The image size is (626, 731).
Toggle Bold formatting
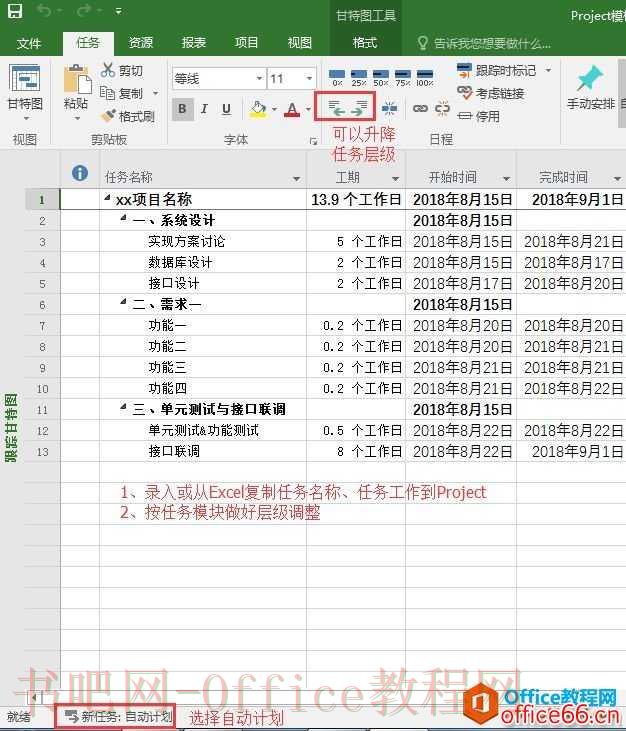coord(182,109)
